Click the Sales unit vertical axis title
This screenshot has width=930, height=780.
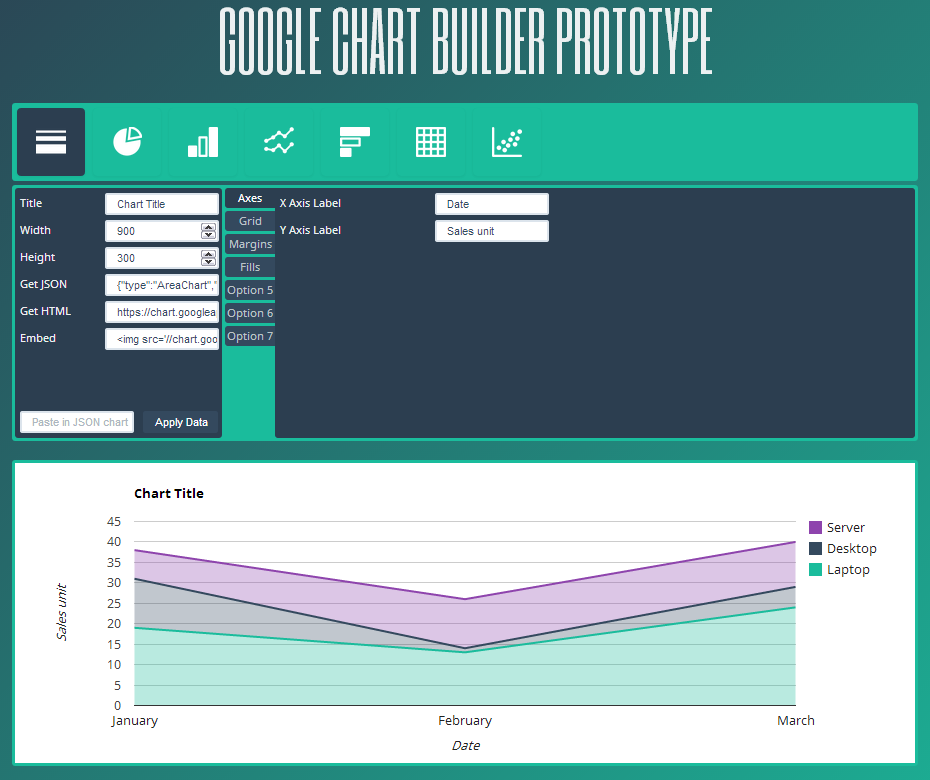(61, 612)
